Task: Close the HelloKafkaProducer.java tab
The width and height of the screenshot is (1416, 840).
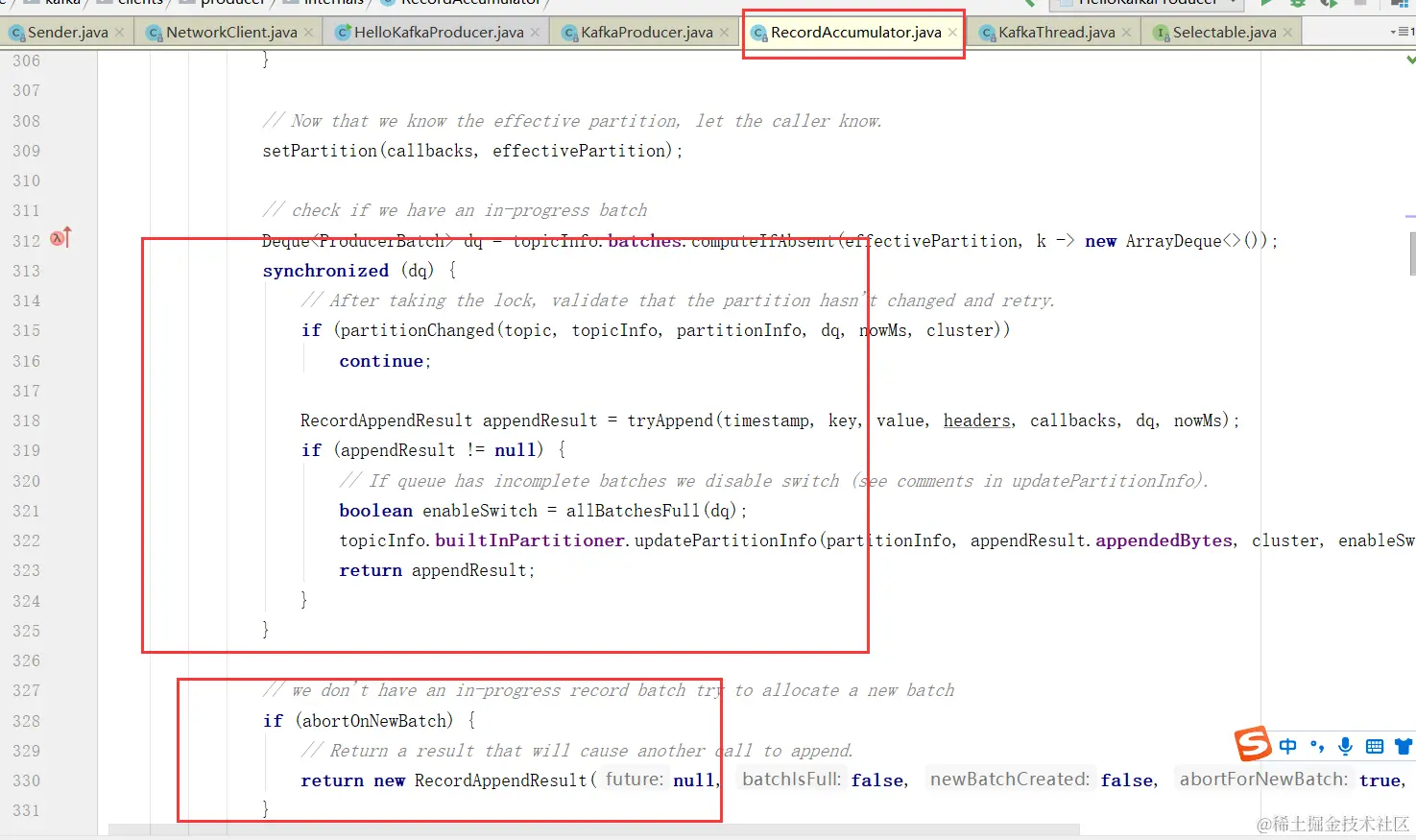Action: click(x=536, y=33)
